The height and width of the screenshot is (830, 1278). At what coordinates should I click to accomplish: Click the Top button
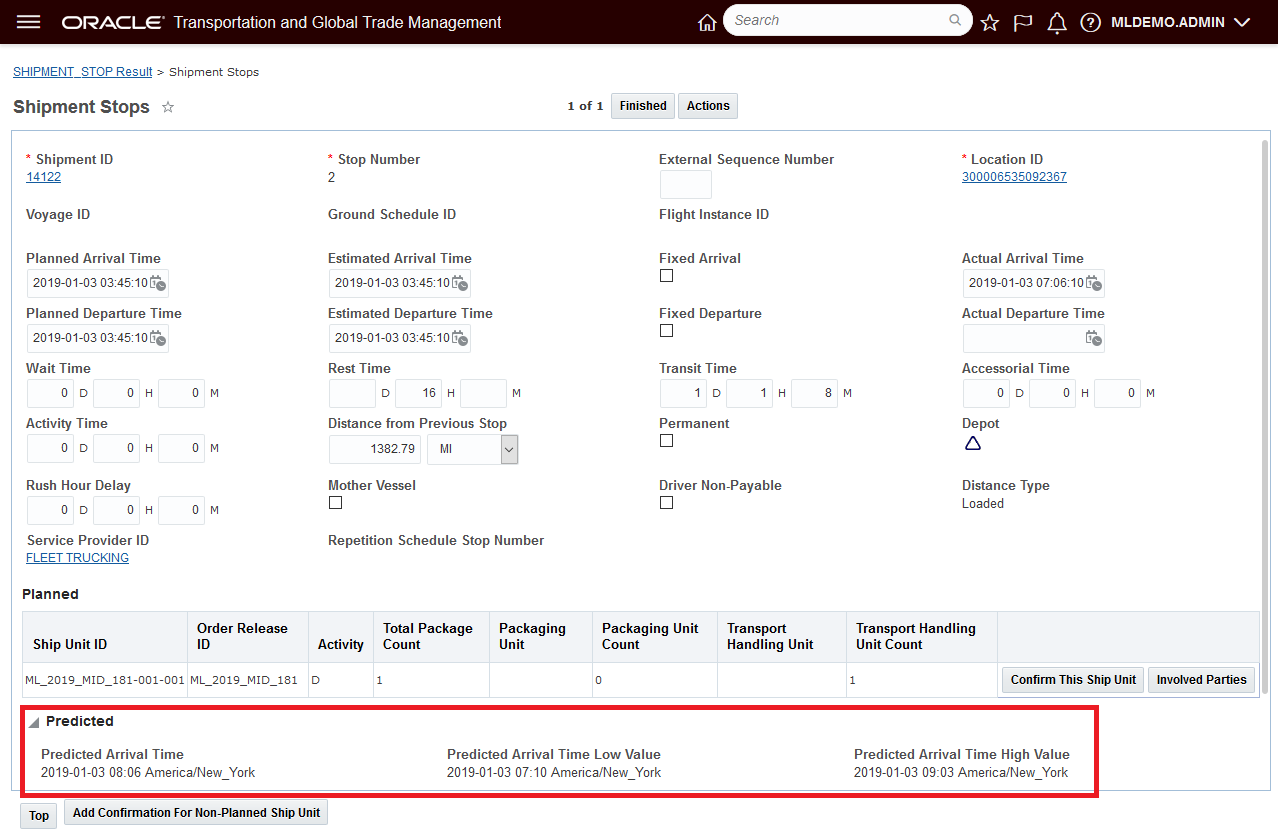[39, 815]
